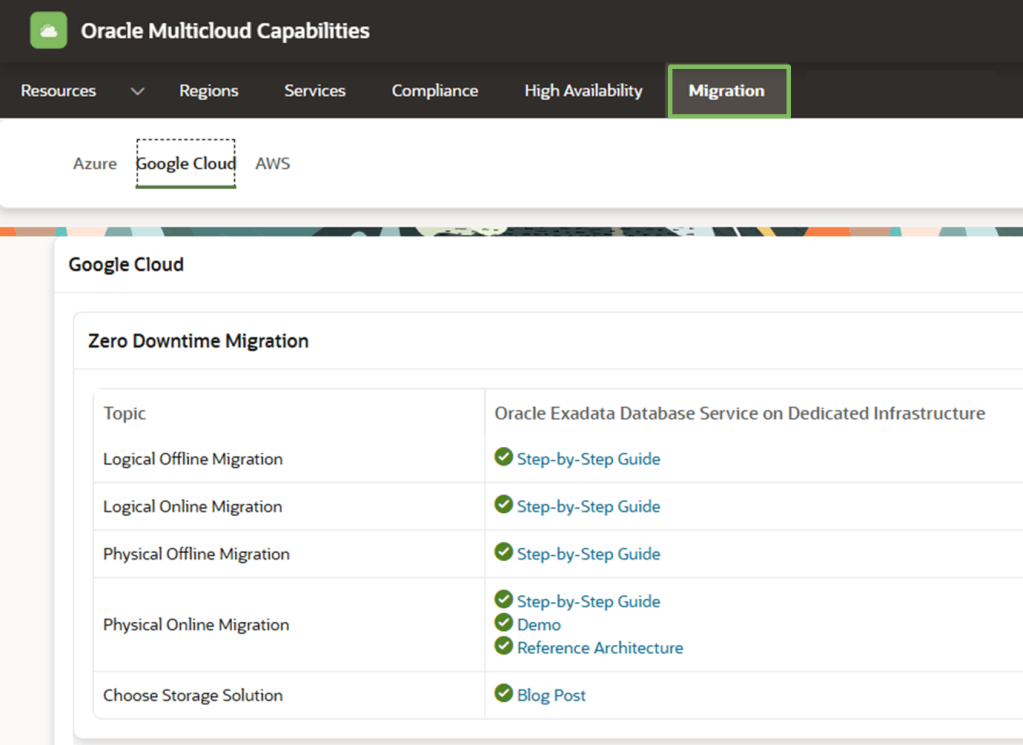Click green checkmark beside Logical Online Migration guide
This screenshot has width=1023, height=745.
[x=504, y=505]
